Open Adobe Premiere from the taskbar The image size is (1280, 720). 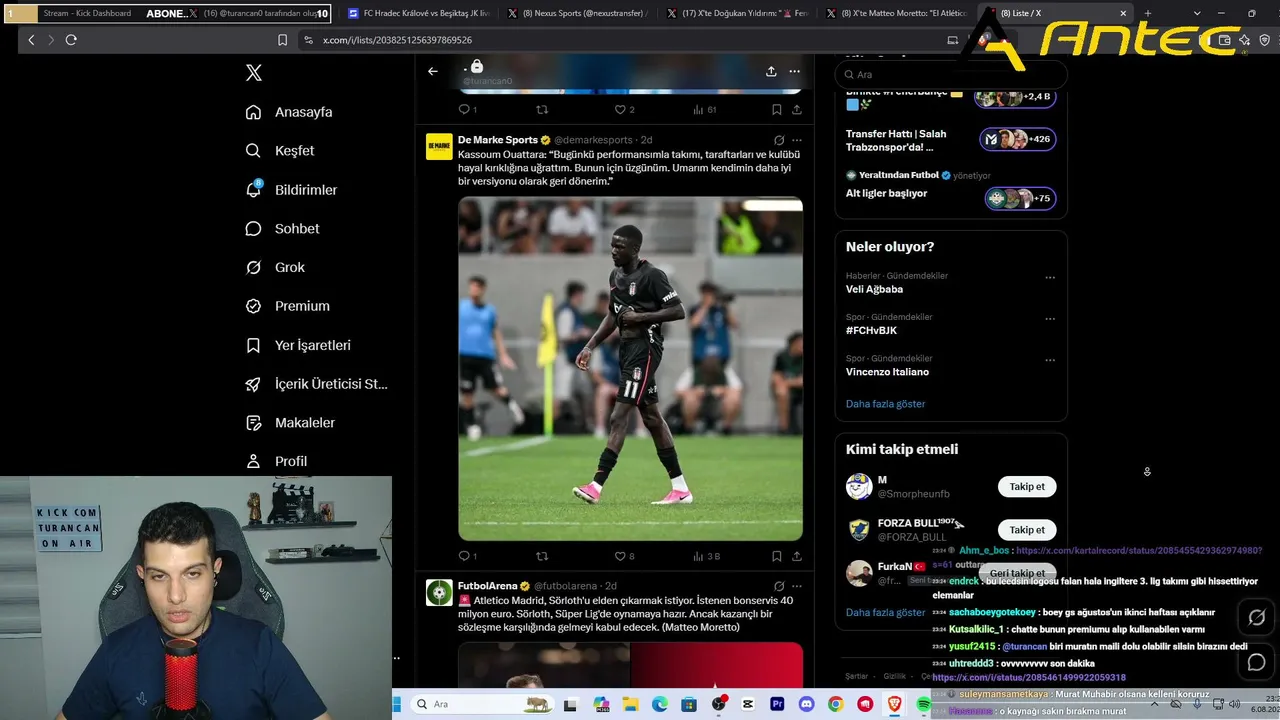click(776, 704)
